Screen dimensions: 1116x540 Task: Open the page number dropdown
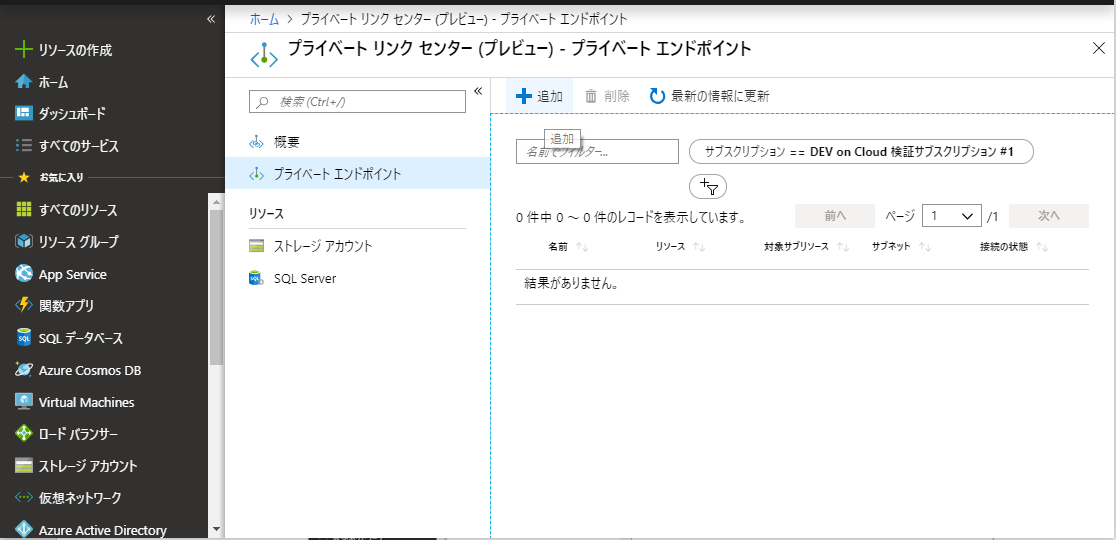[x=952, y=216]
